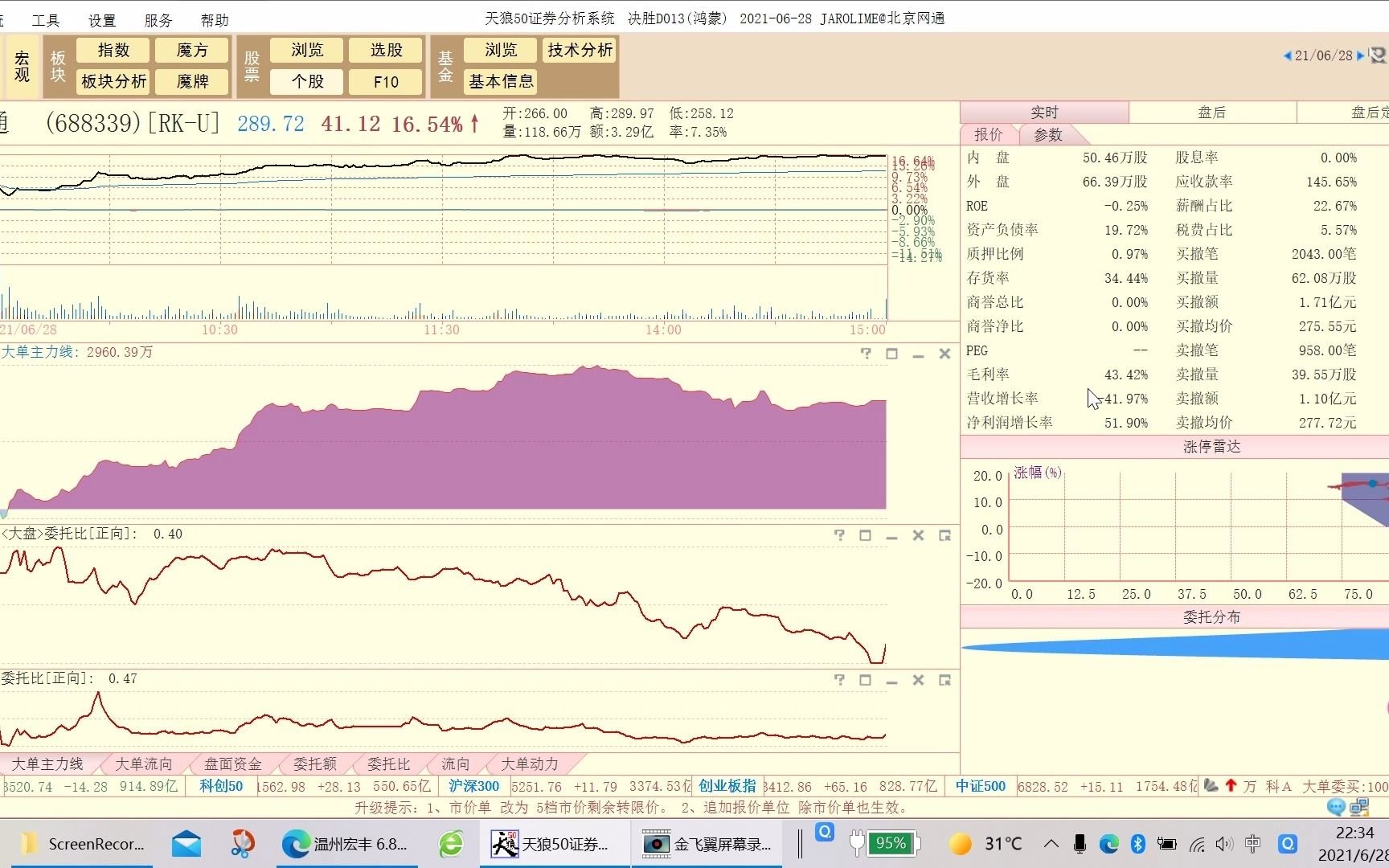Screen dimensions: 1389x868
Task: Click the icon right of date selector
Action: [x=1378, y=55]
